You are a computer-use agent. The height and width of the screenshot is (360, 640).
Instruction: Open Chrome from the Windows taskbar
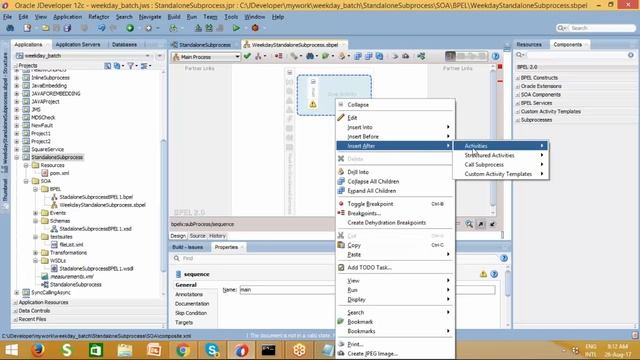183,350
